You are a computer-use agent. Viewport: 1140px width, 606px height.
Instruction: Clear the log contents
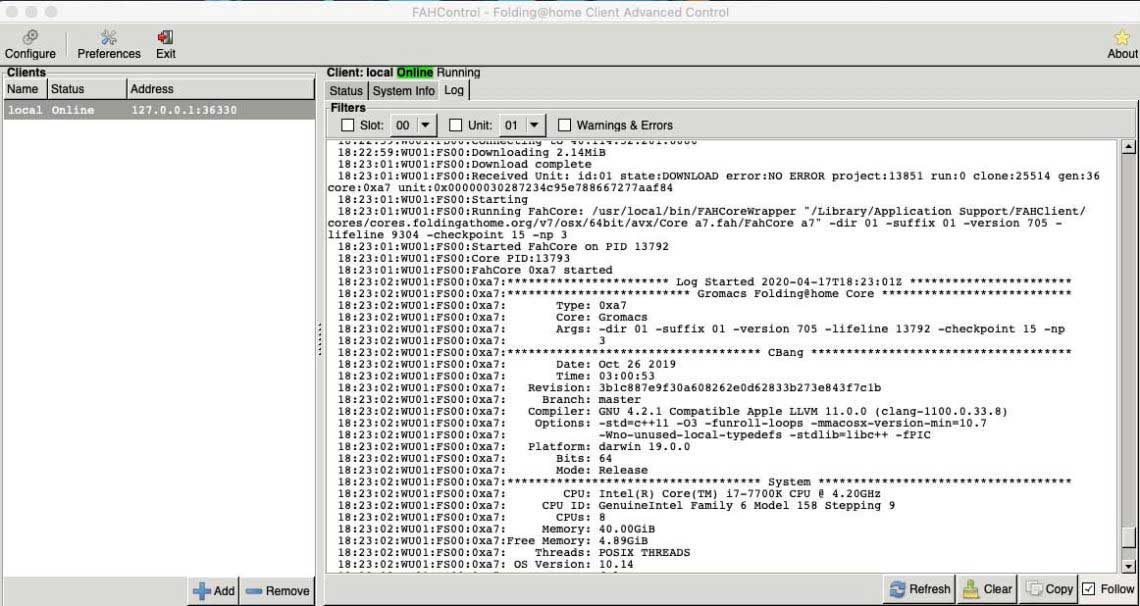[x=987, y=589]
